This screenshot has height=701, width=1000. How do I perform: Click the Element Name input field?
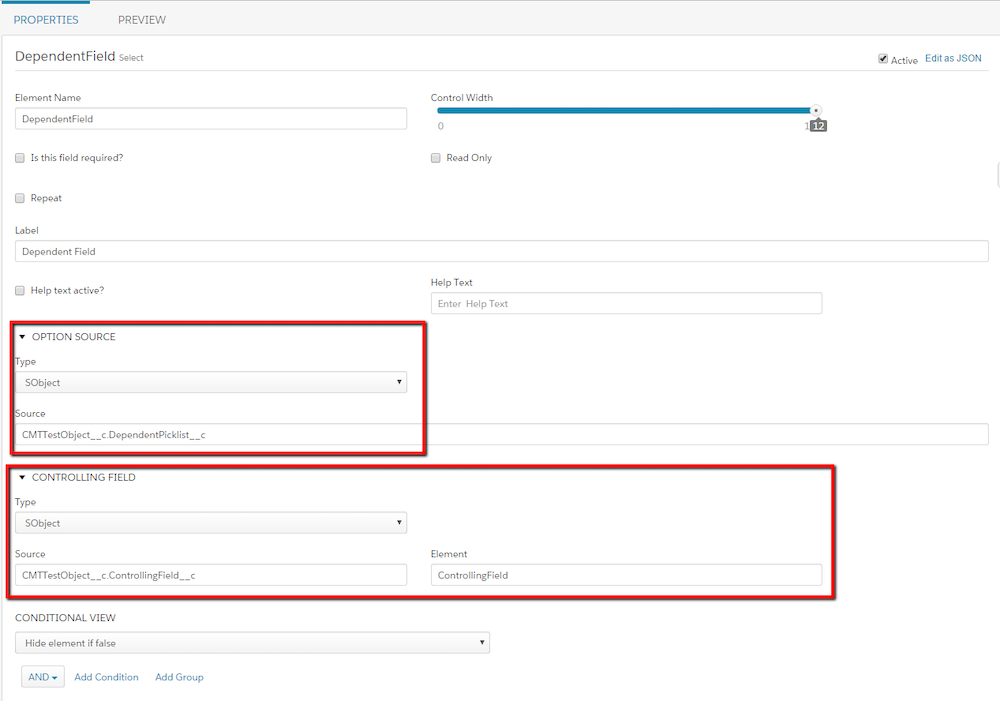pos(211,119)
